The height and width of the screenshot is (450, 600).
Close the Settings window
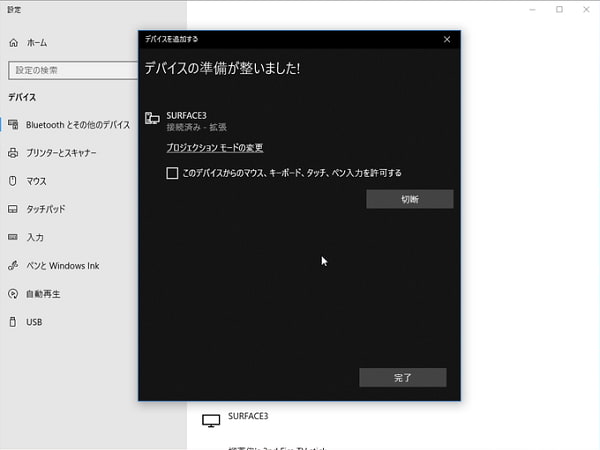pos(586,10)
